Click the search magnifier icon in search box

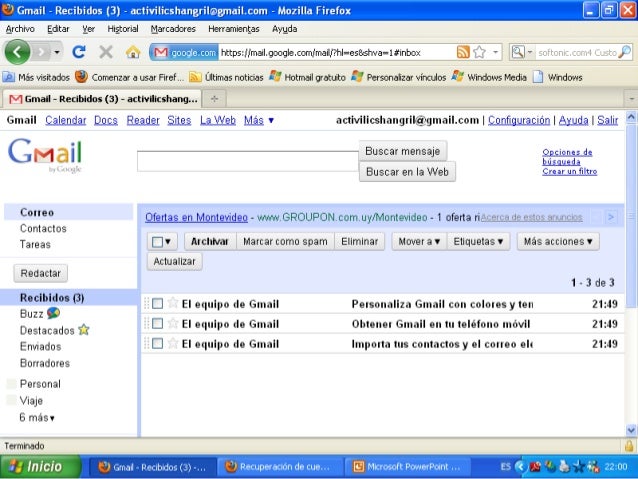[x=625, y=52]
